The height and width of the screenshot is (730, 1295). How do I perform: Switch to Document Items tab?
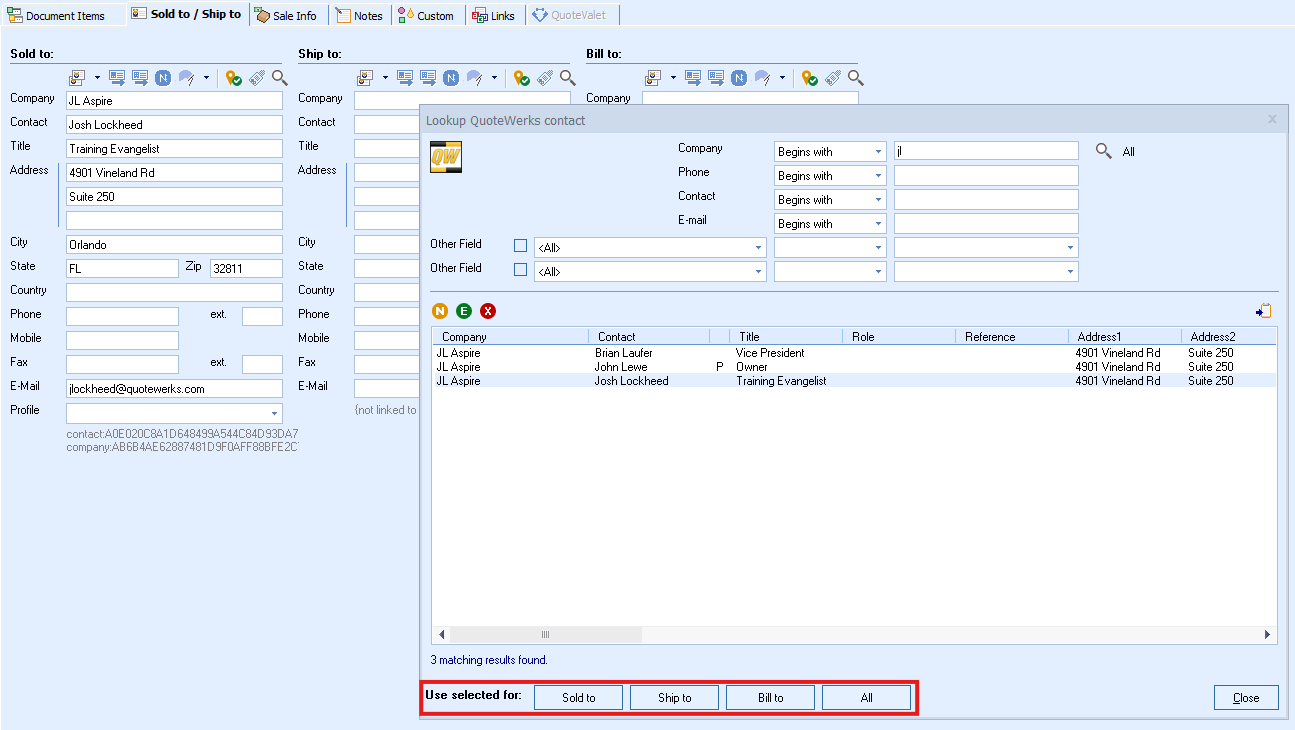pyautogui.click(x=56, y=15)
